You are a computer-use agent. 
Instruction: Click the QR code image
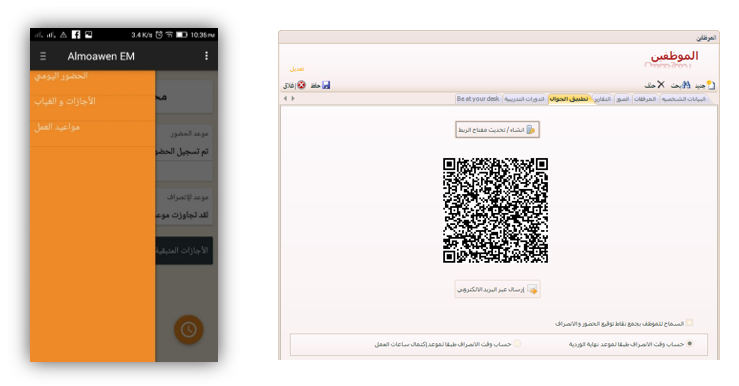pyautogui.click(x=495, y=210)
